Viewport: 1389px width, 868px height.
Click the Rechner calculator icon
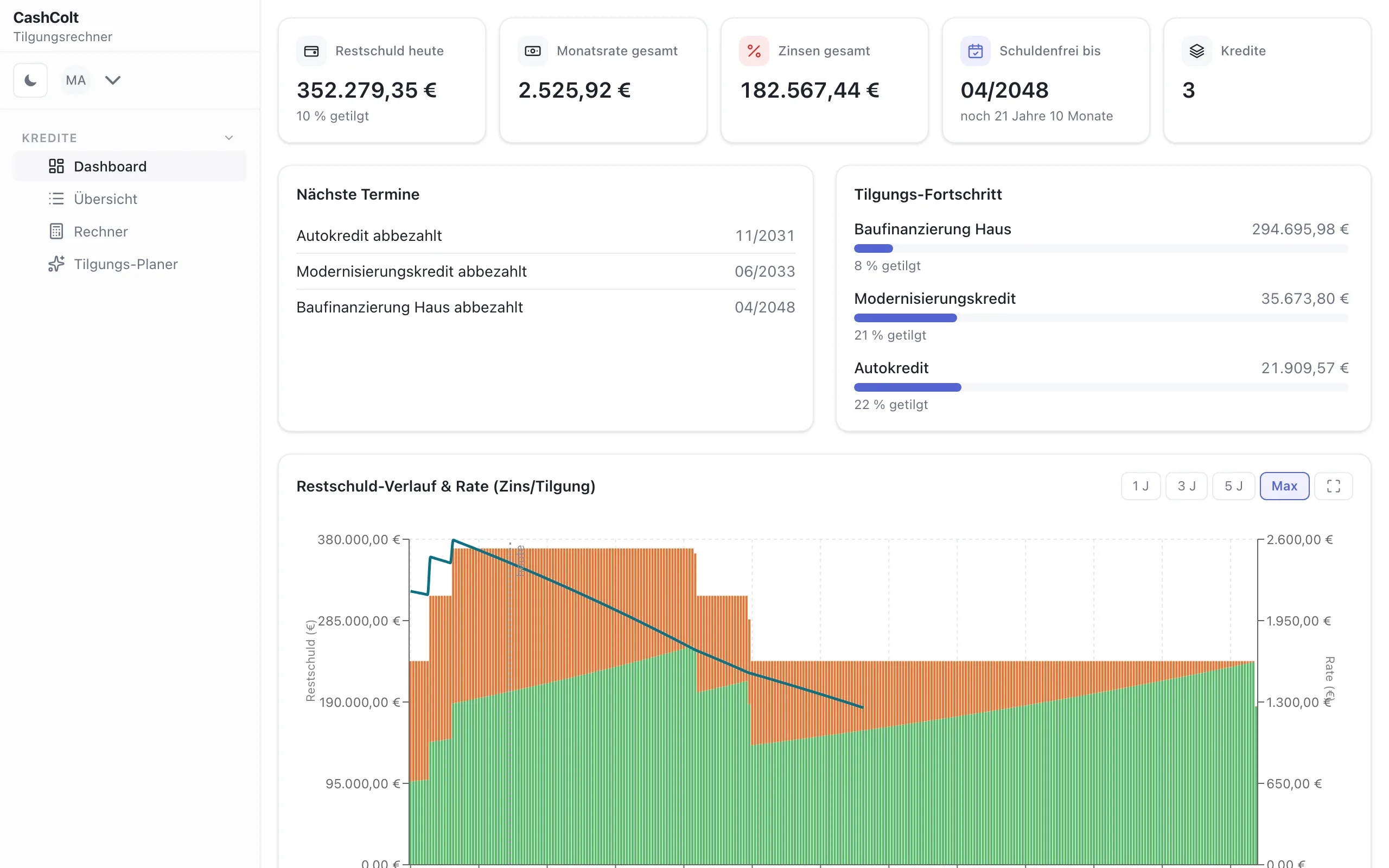(x=56, y=231)
